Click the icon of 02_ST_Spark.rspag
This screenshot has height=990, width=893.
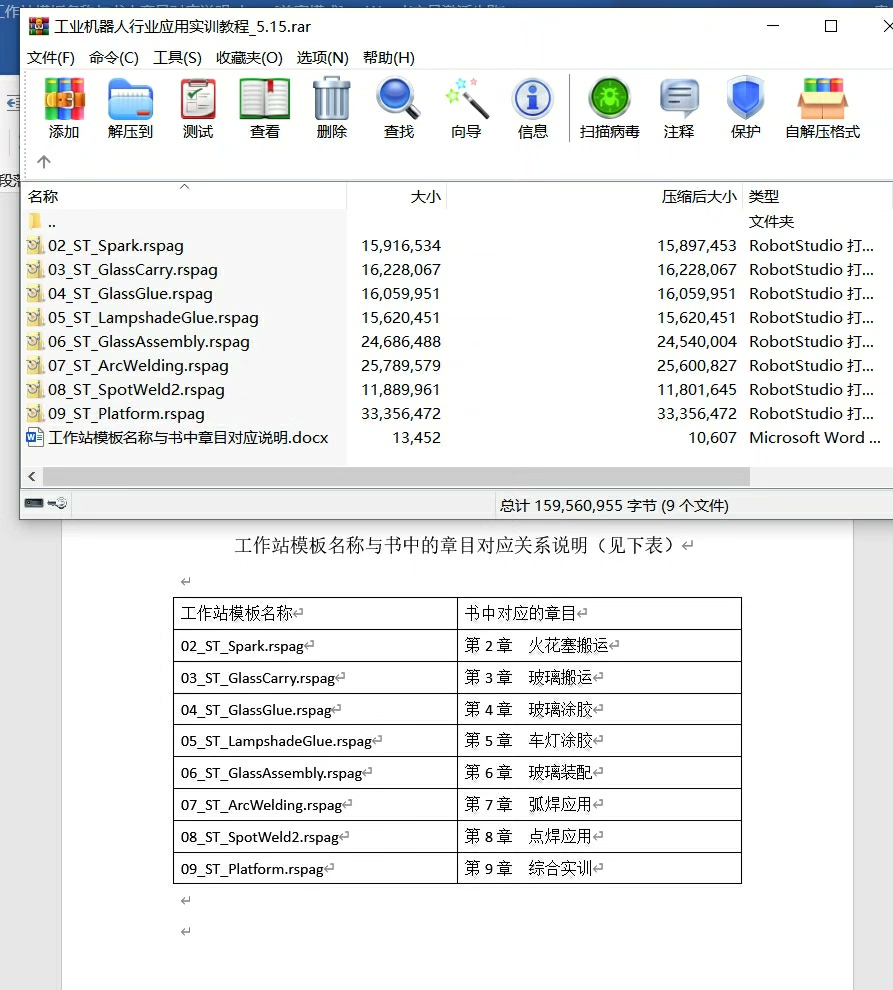(x=35, y=245)
